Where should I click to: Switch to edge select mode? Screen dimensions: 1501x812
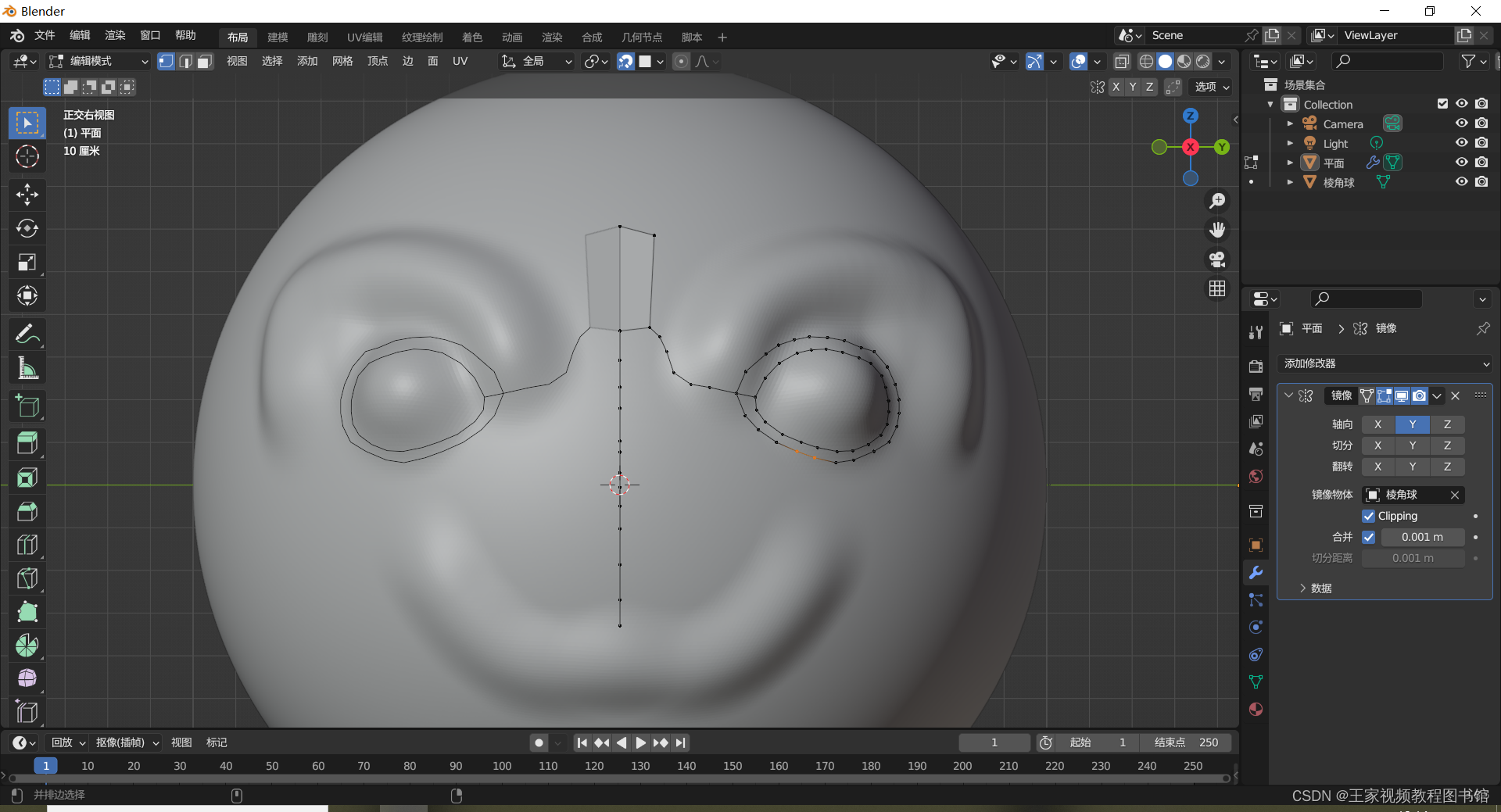tap(185, 61)
